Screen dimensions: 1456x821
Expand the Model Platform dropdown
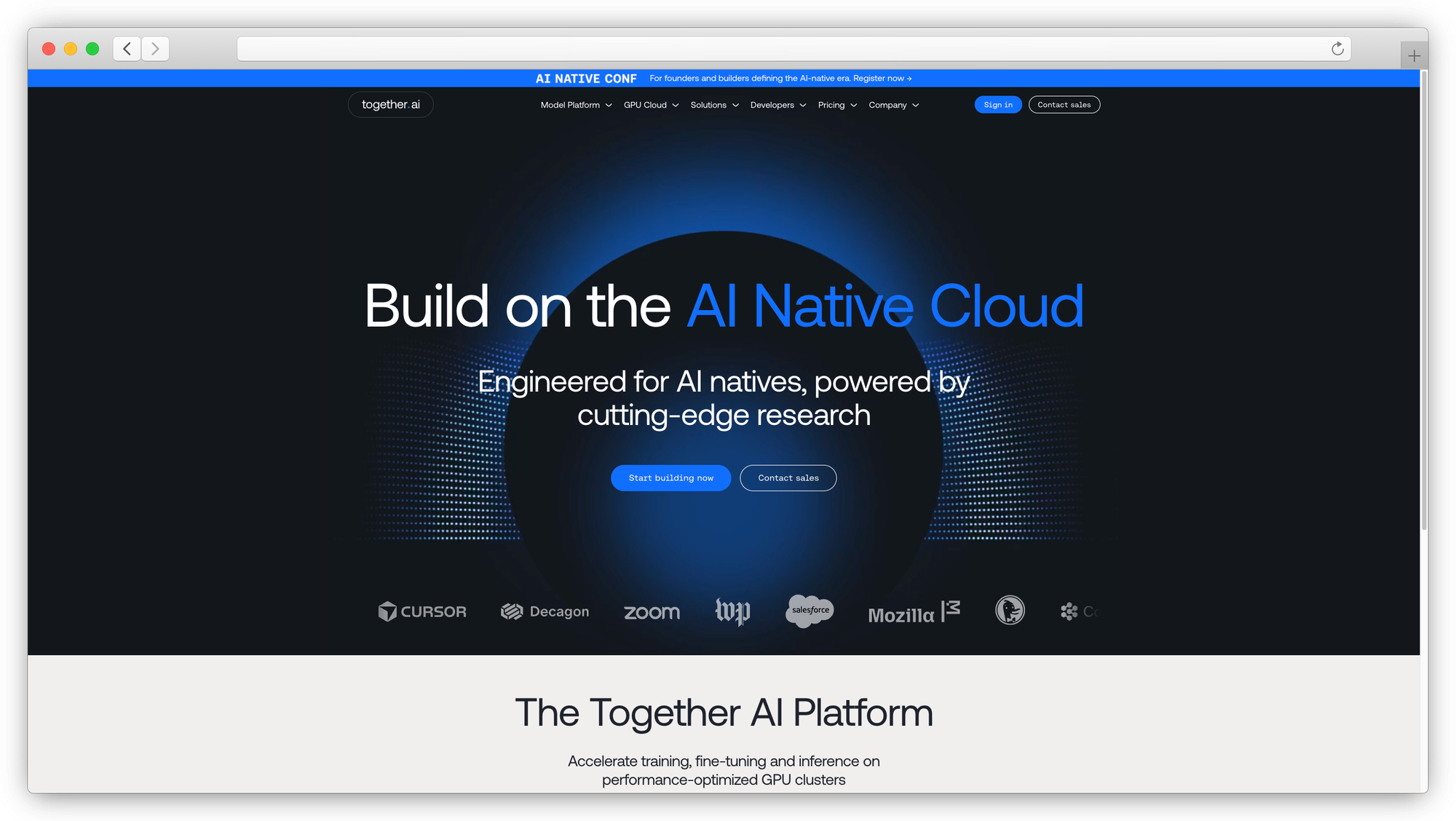click(x=576, y=105)
